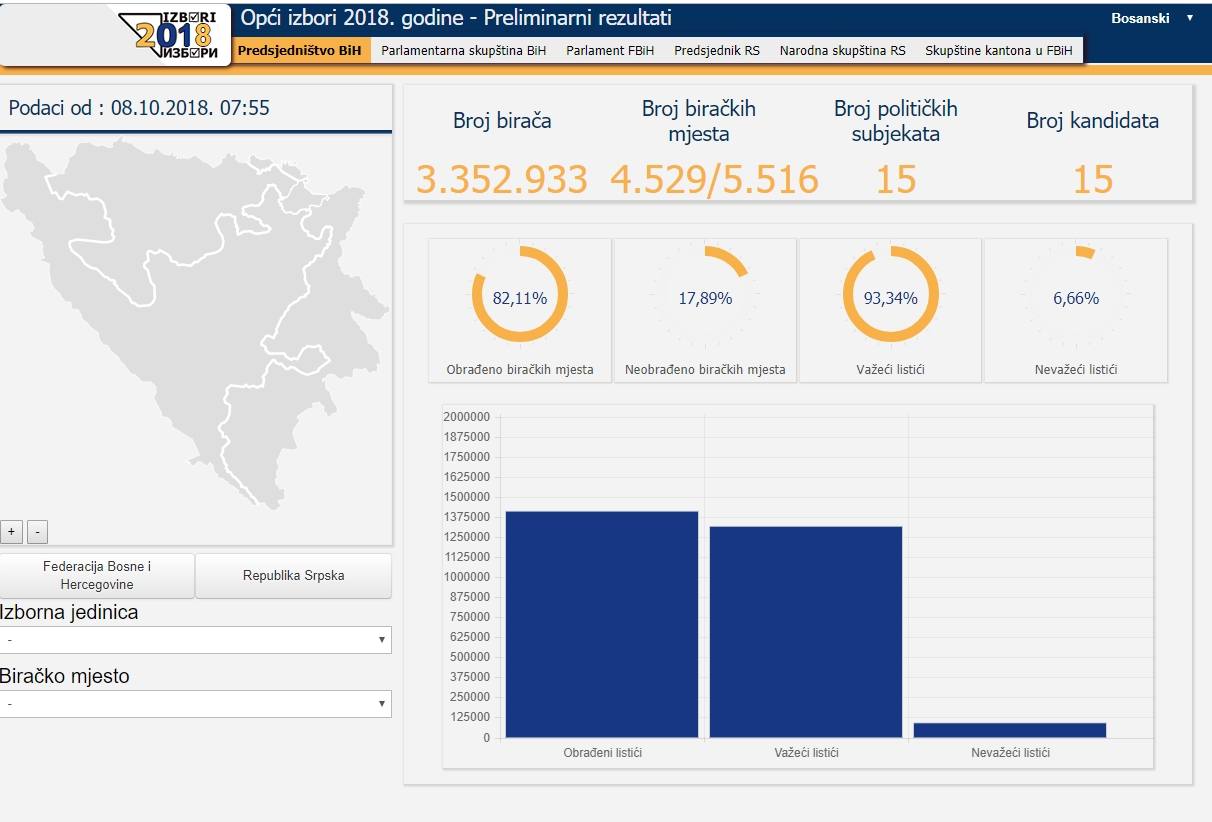This screenshot has height=822, width=1212.
Task: Switch to Parlamentarna skupština BiH tab
Action: pos(464,51)
